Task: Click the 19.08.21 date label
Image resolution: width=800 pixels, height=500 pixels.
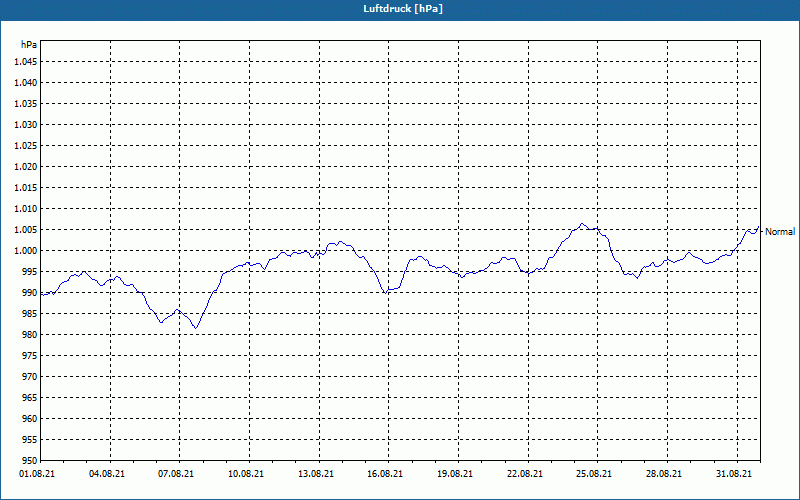Action: tap(455, 474)
